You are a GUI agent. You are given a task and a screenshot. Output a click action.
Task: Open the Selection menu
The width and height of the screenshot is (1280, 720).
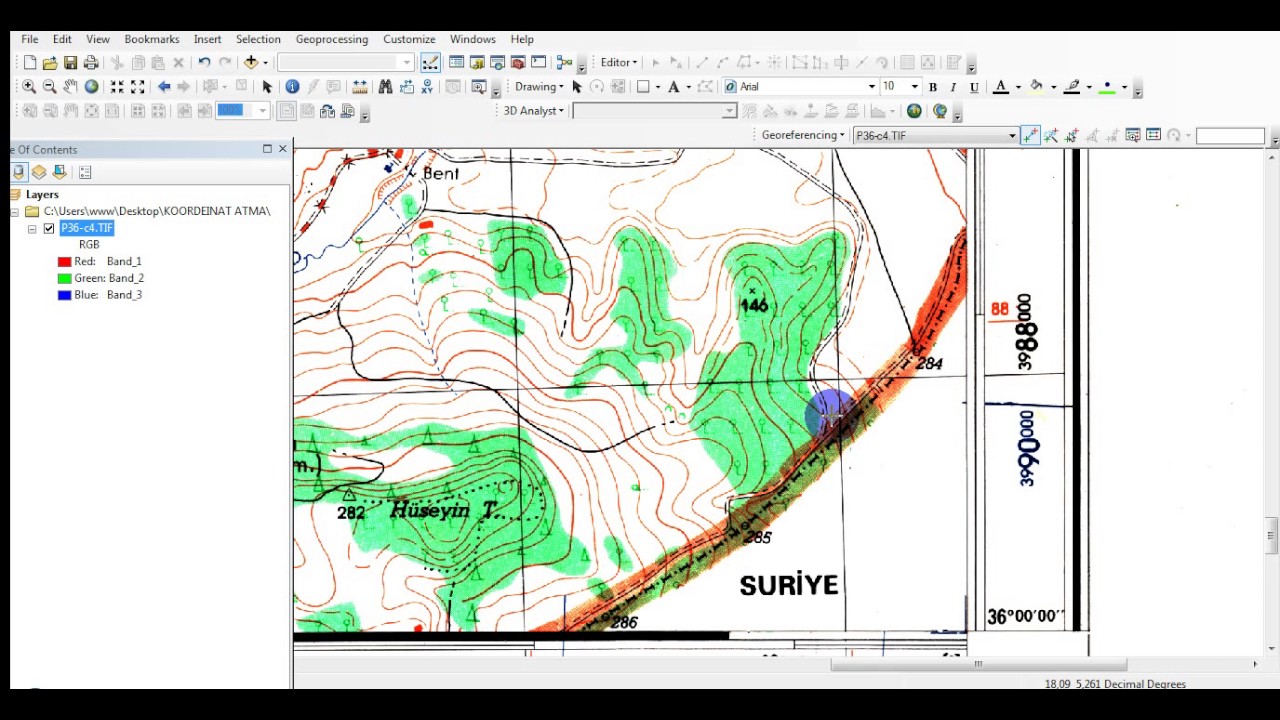(258, 39)
